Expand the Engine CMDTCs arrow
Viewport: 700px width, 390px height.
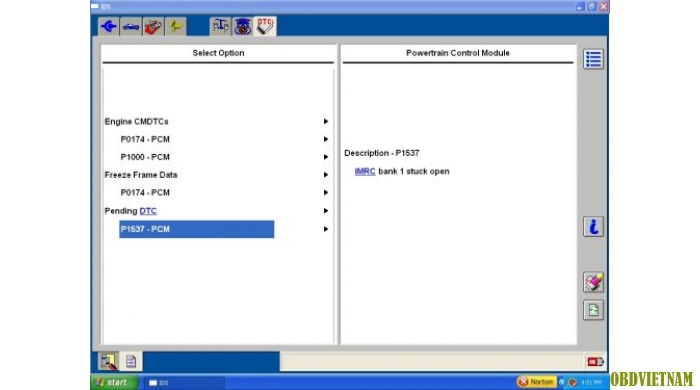[326, 121]
